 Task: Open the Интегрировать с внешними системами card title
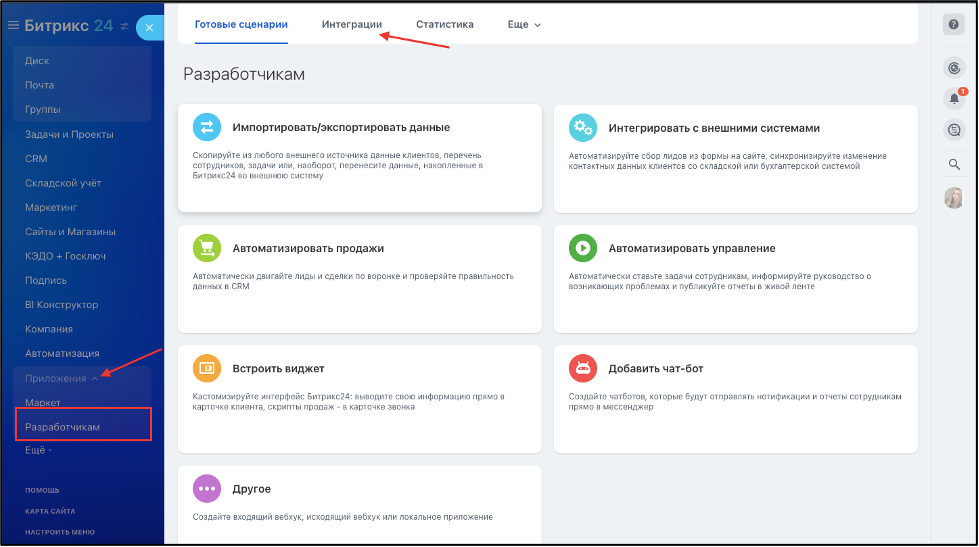714,128
